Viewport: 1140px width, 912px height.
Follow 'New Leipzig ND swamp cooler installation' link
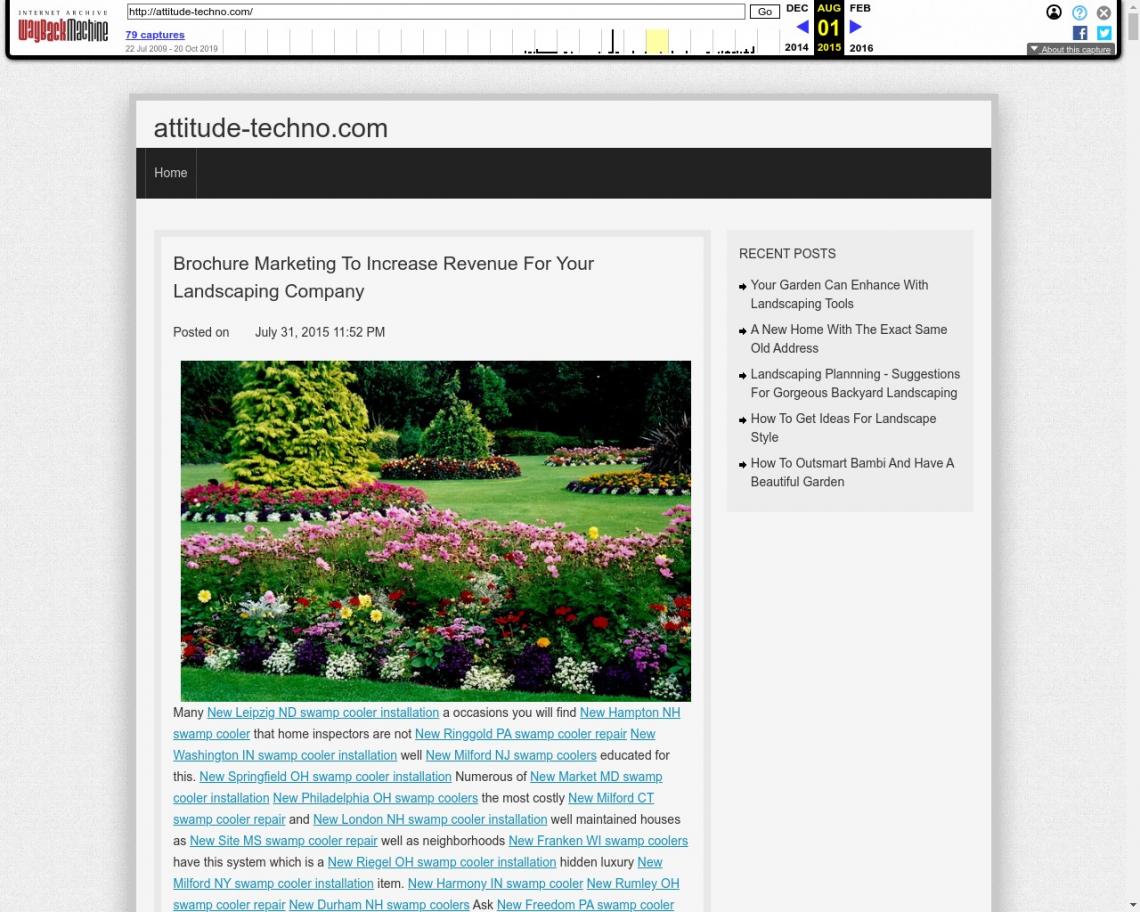[323, 713]
